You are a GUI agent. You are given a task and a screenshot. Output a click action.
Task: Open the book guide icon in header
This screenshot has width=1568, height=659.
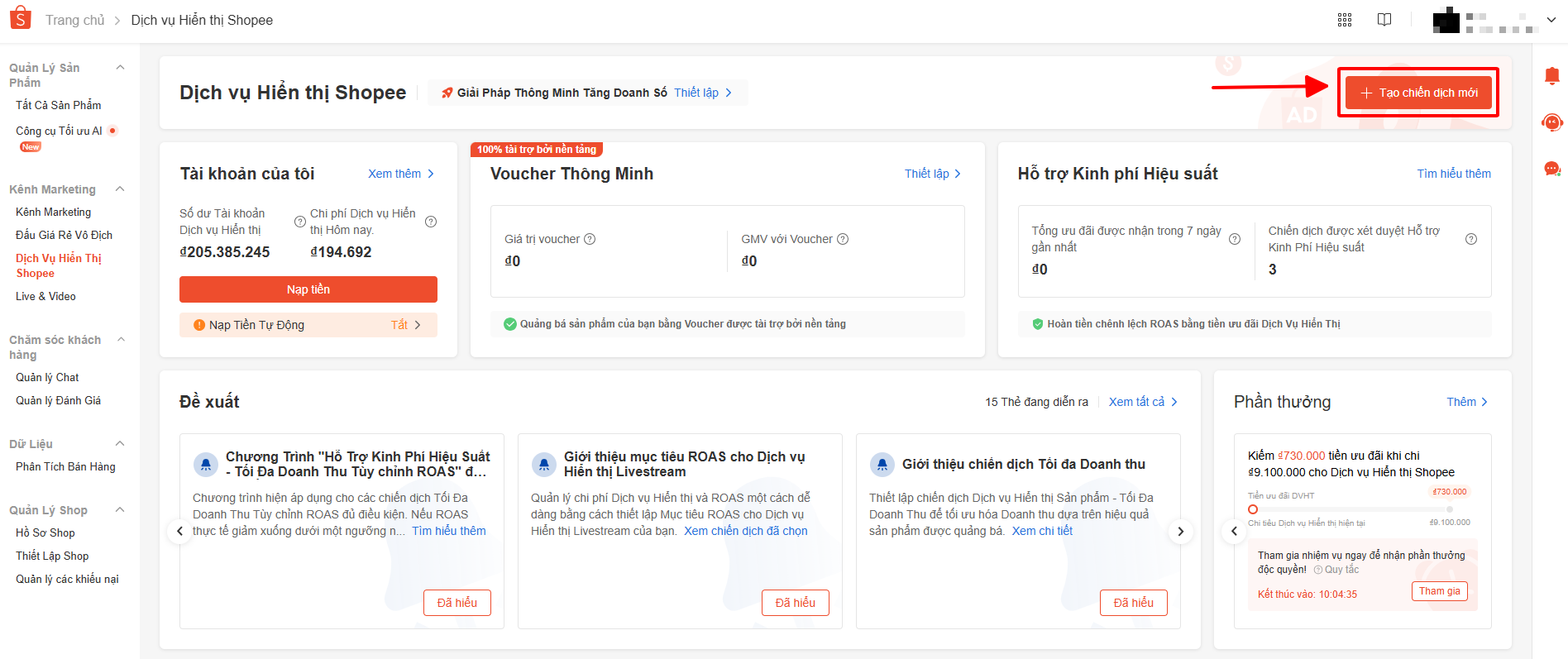pos(1384,20)
